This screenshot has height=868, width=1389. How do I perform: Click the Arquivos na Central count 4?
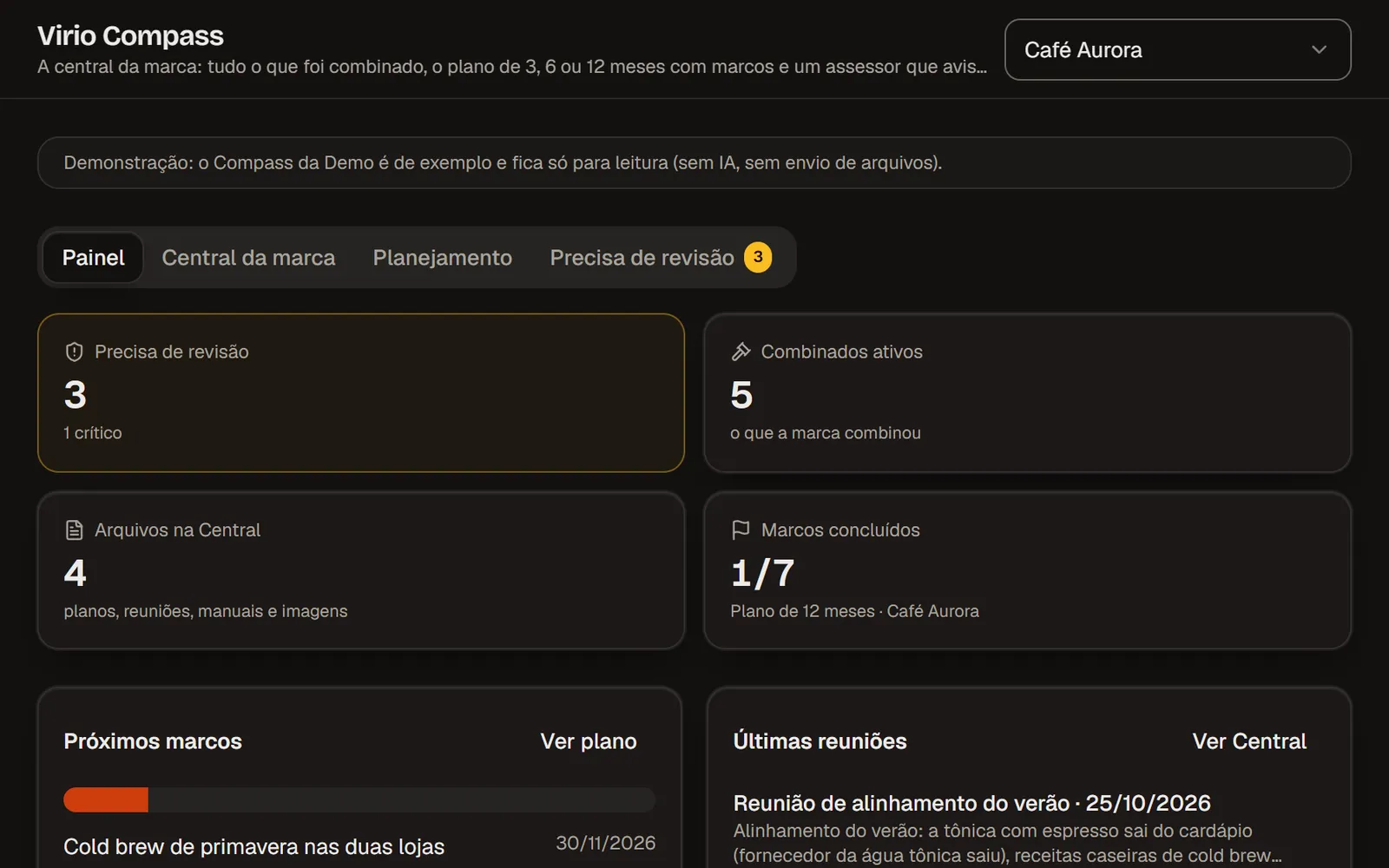point(76,573)
